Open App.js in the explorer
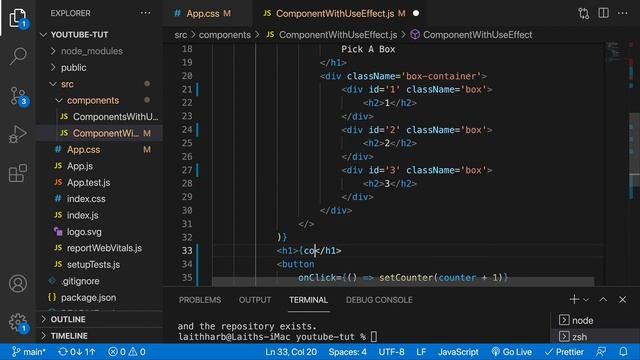640x360 pixels. pyautogui.click(x=99, y=166)
